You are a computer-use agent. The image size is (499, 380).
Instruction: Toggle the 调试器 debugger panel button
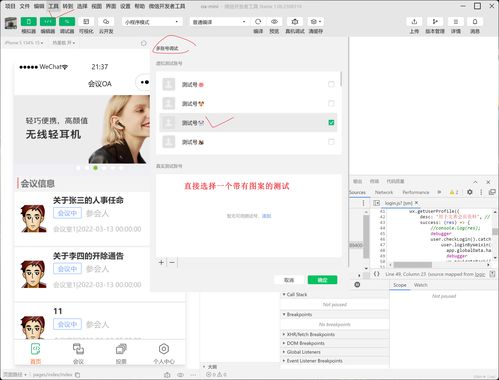point(67,22)
